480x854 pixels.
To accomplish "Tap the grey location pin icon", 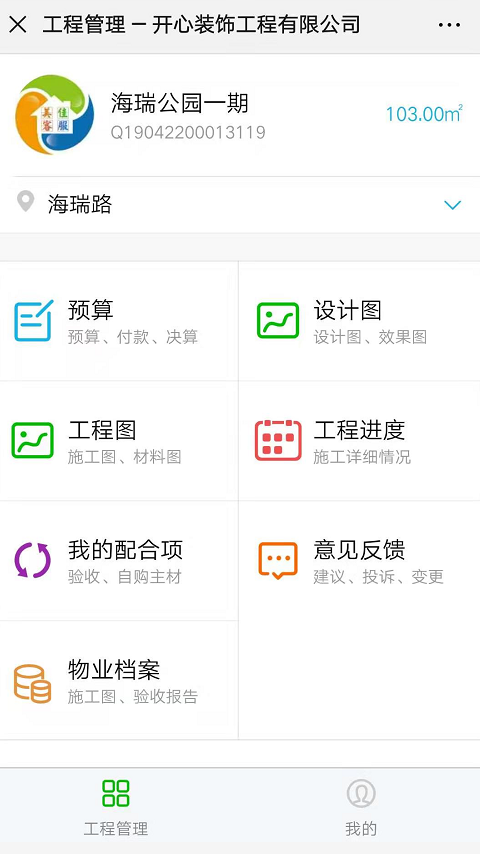I will pos(25,202).
